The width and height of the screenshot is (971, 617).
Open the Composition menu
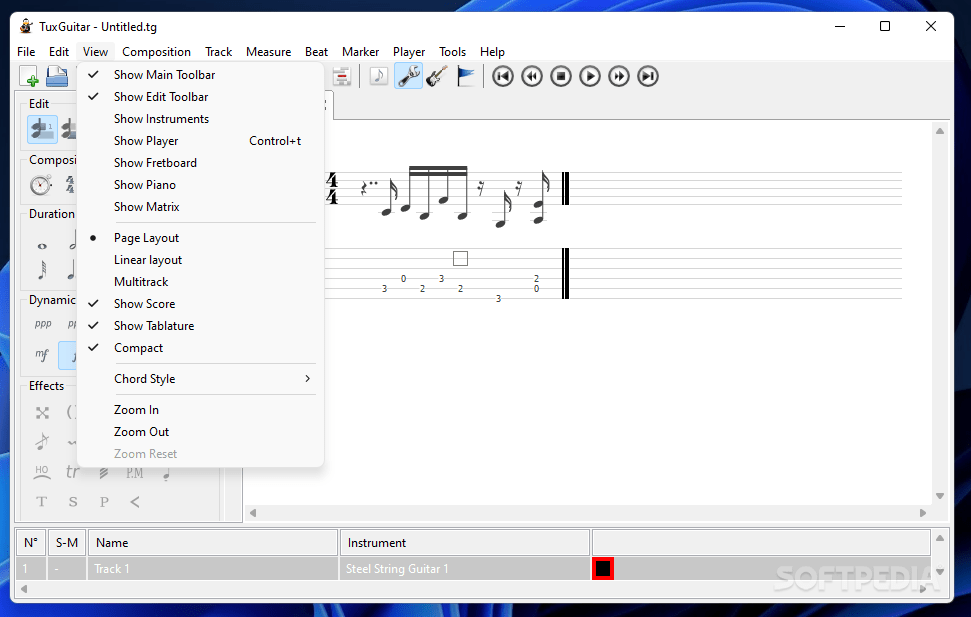(156, 51)
